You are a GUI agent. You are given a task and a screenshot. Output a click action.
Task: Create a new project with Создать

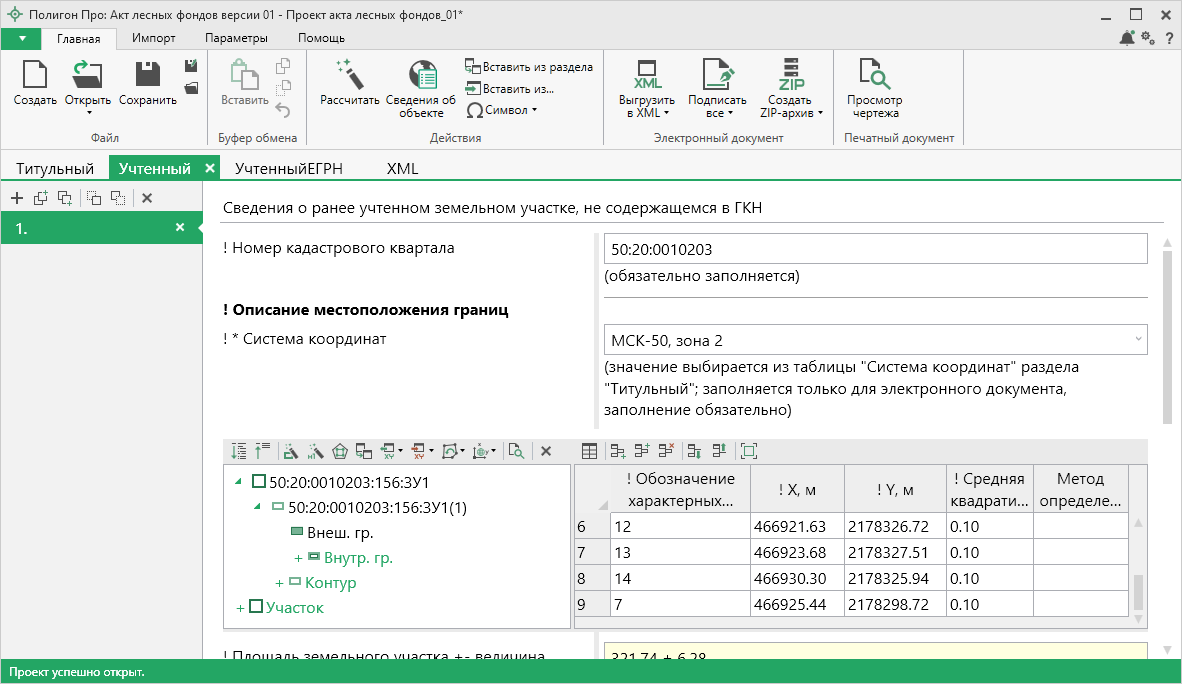pos(35,83)
